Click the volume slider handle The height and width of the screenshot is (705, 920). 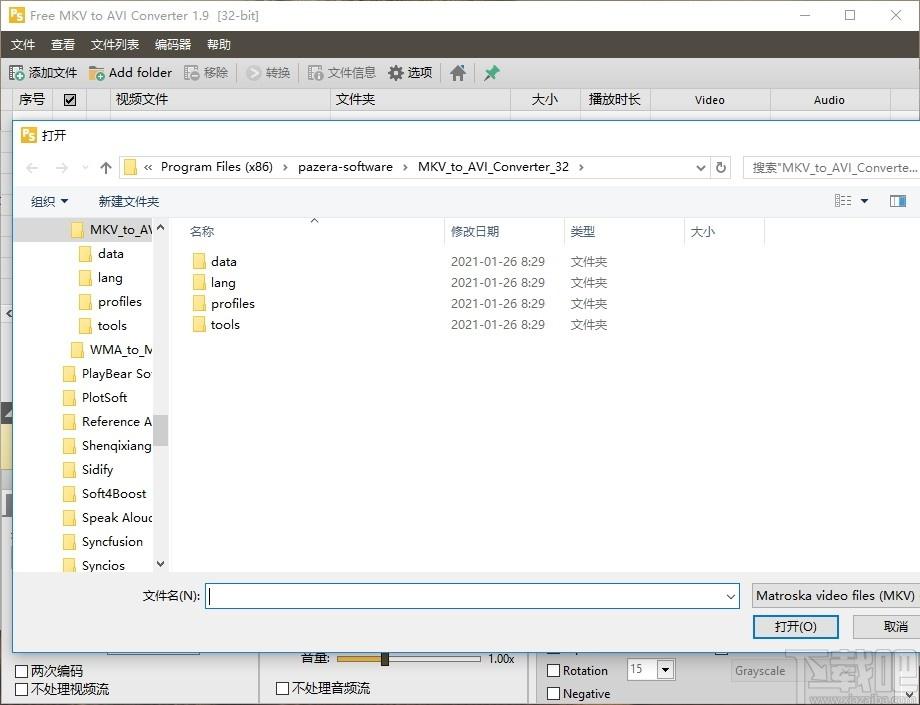pyautogui.click(x=385, y=659)
